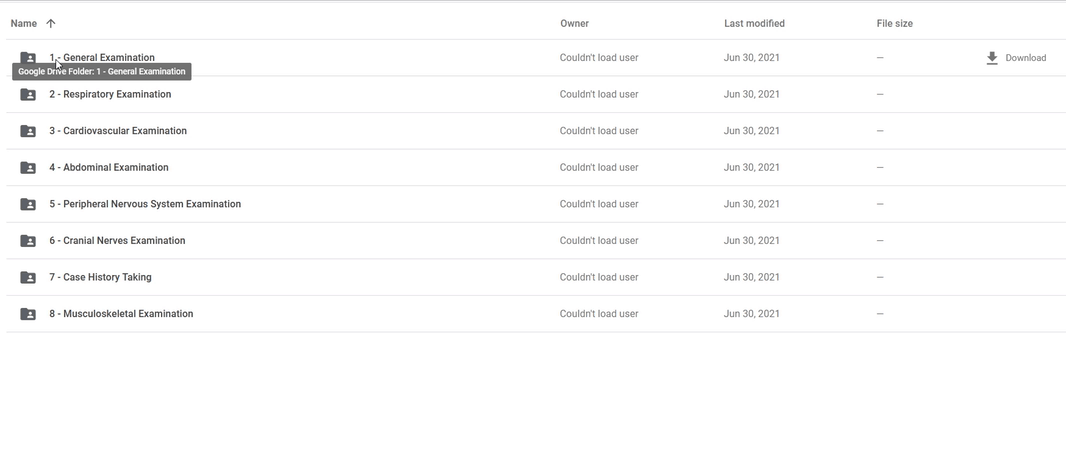This screenshot has width=1066, height=472.
Task: Click the folder icon for Musculoskeletal Examination
Action: tap(28, 314)
